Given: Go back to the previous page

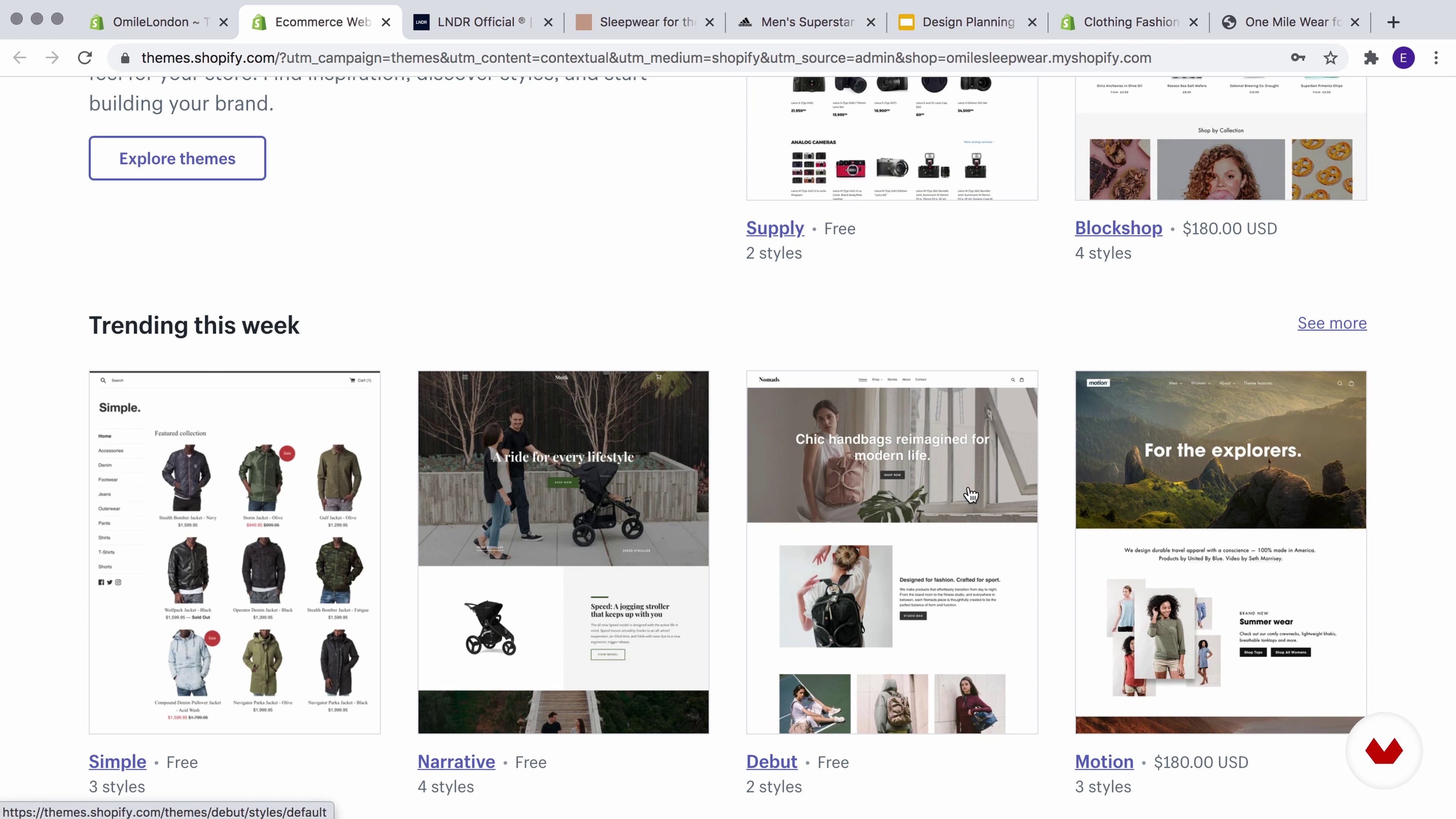Looking at the screenshot, I should (20, 58).
